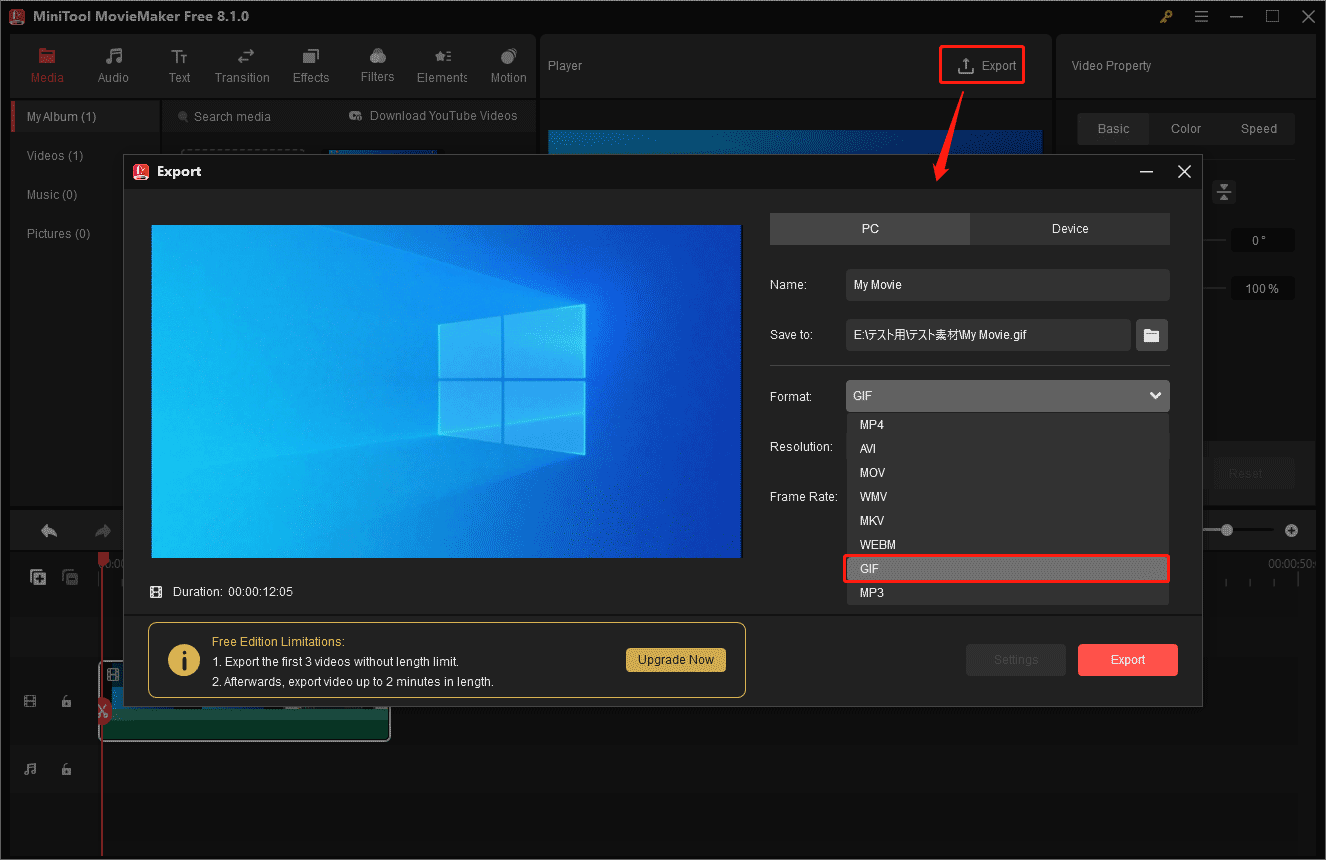Screen dimensions: 1326x860
Task: Click the Upgrade Now button
Action: click(x=676, y=660)
